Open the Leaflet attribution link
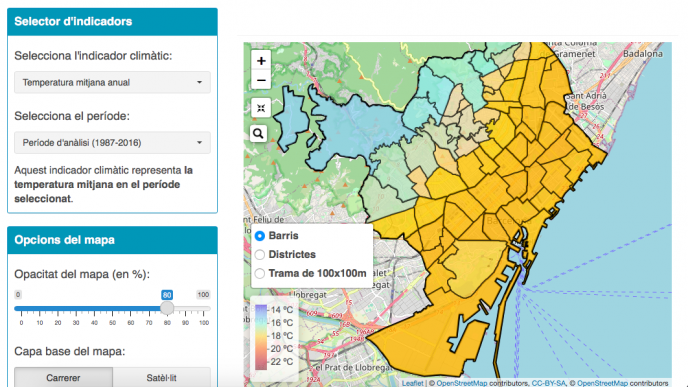Screen dimensions: 688x387 pyautogui.click(x=412, y=383)
